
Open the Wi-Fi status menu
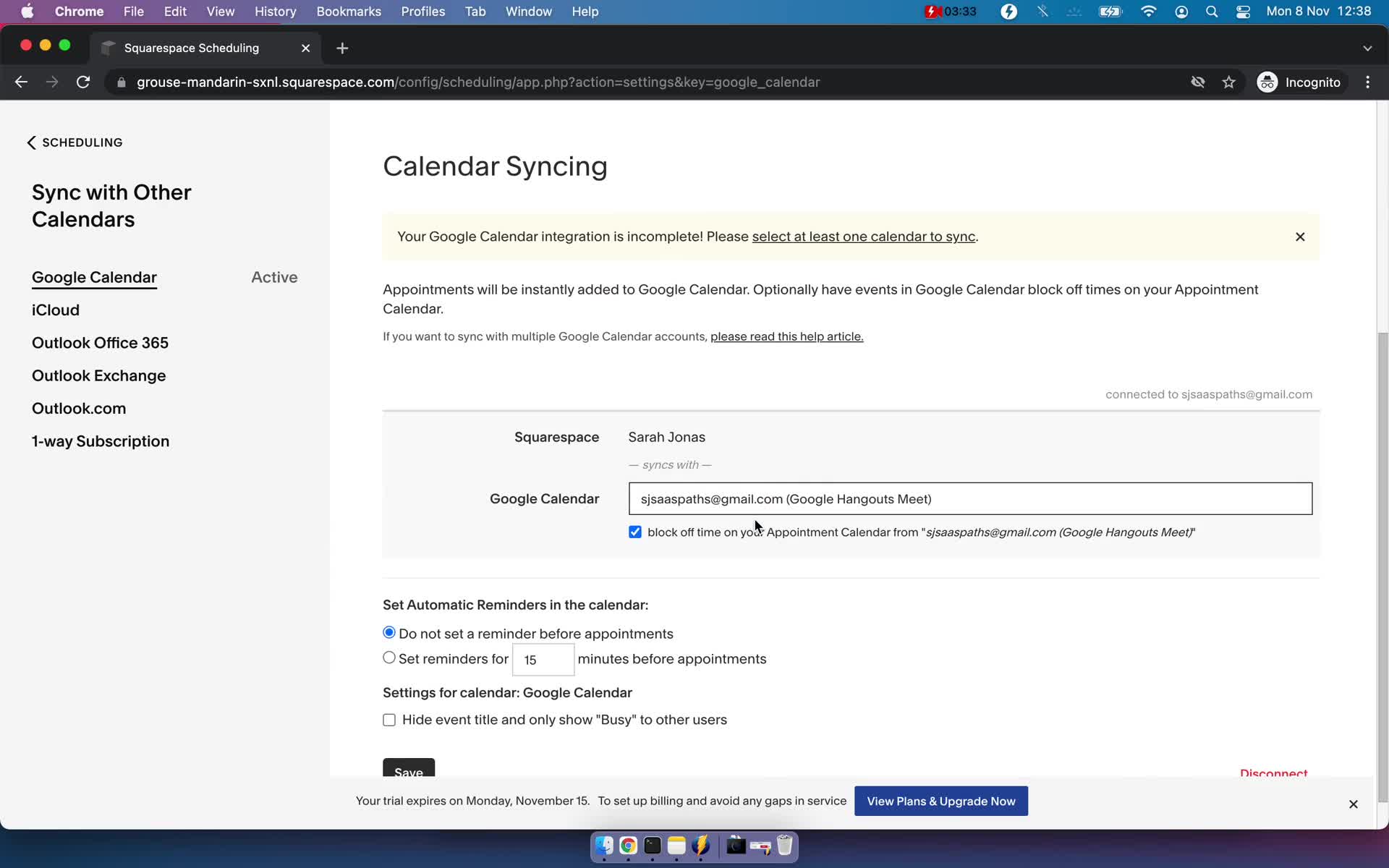click(x=1148, y=12)
